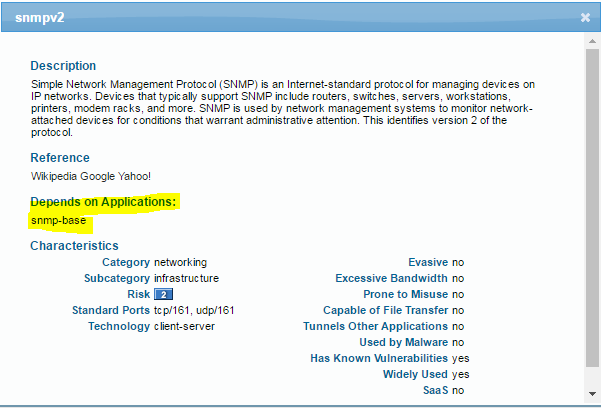Click the snmpv2 dialog title
Image resolution: width=601 pixels, height=408 pixels.
(39, 18)
